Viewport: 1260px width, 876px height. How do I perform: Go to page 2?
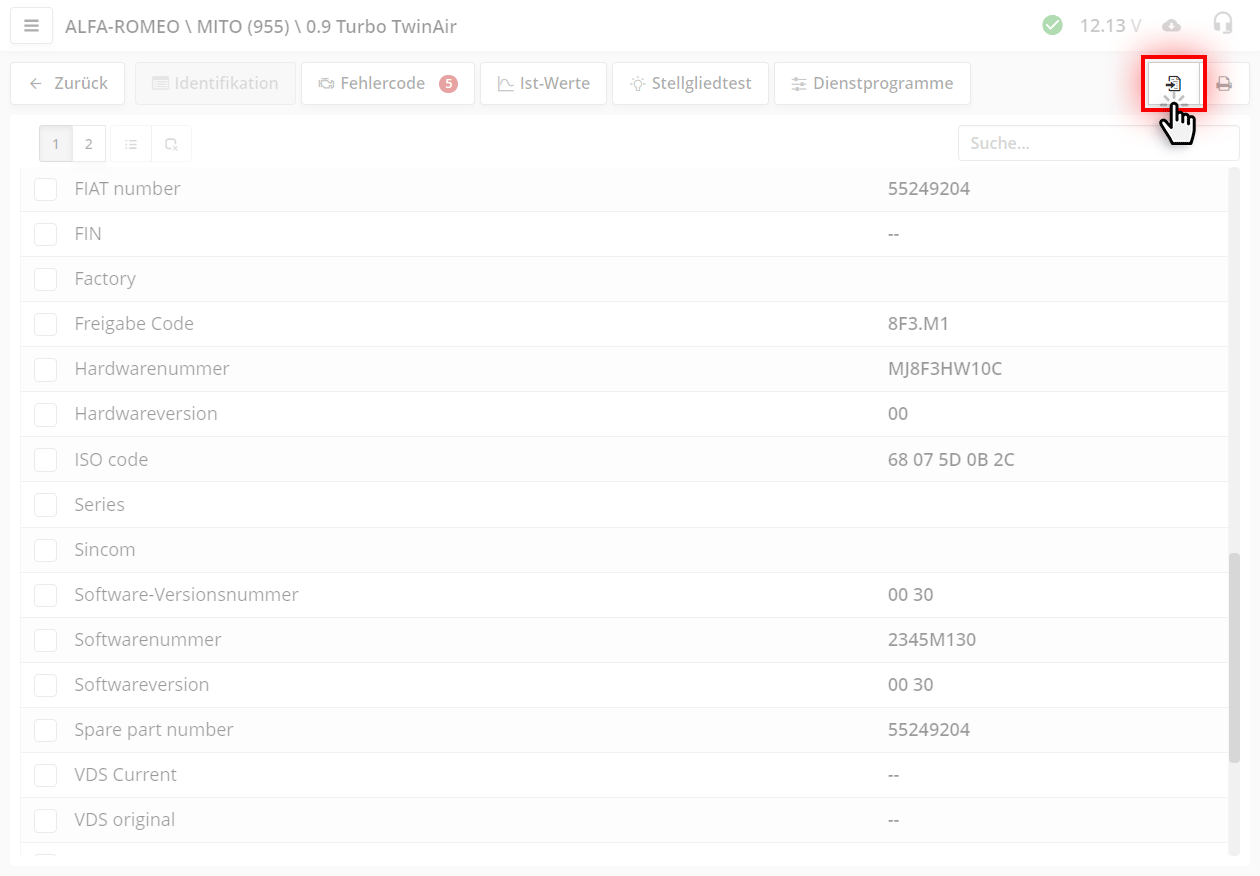point(88,144)
